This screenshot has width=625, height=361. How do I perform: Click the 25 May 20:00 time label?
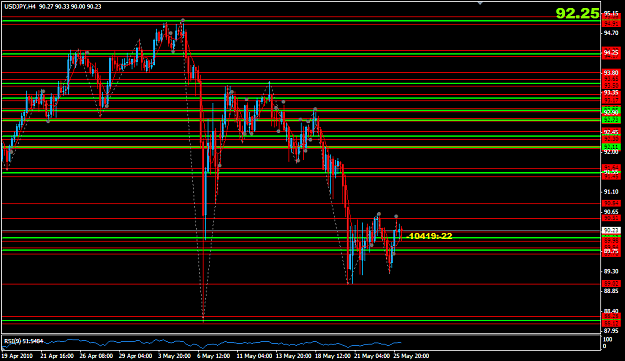click(x=411, y=356)
